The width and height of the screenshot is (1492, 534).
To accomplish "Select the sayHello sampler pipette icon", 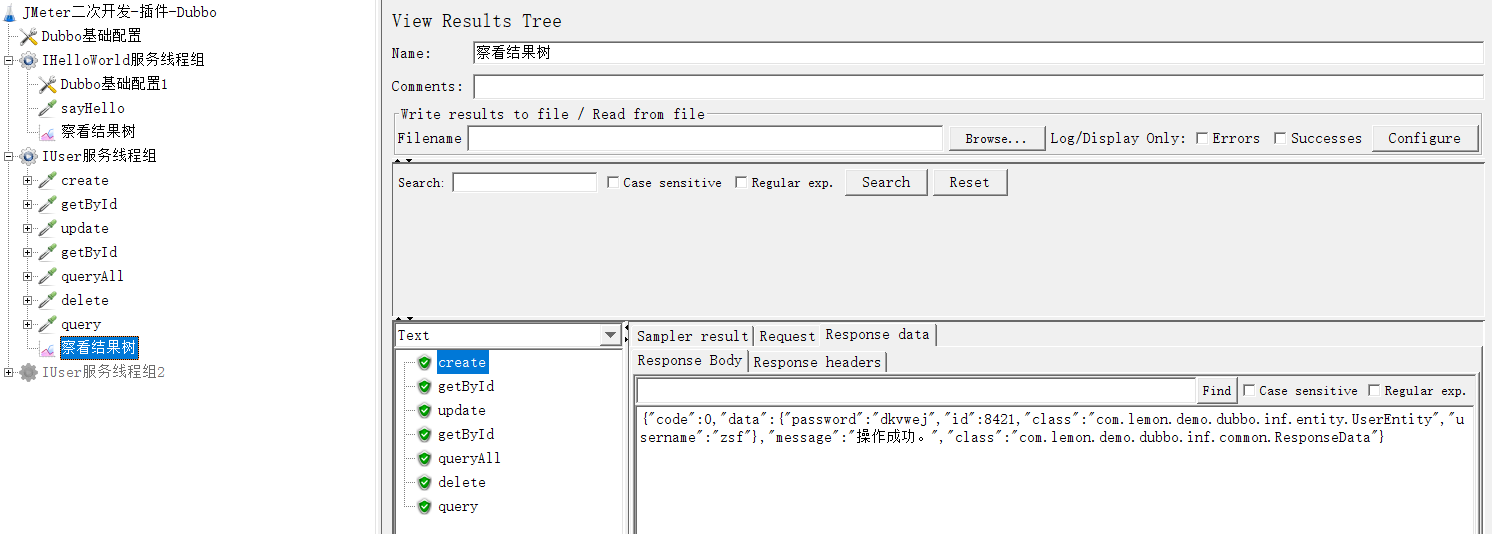I will tap(47, 108).
